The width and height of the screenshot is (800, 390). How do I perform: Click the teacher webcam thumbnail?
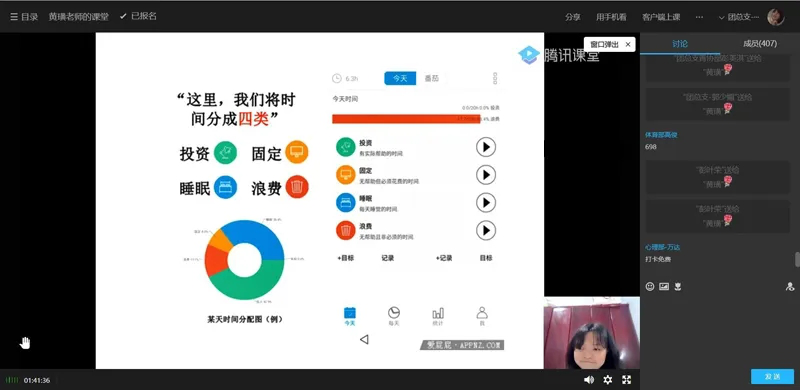point(591,333)
